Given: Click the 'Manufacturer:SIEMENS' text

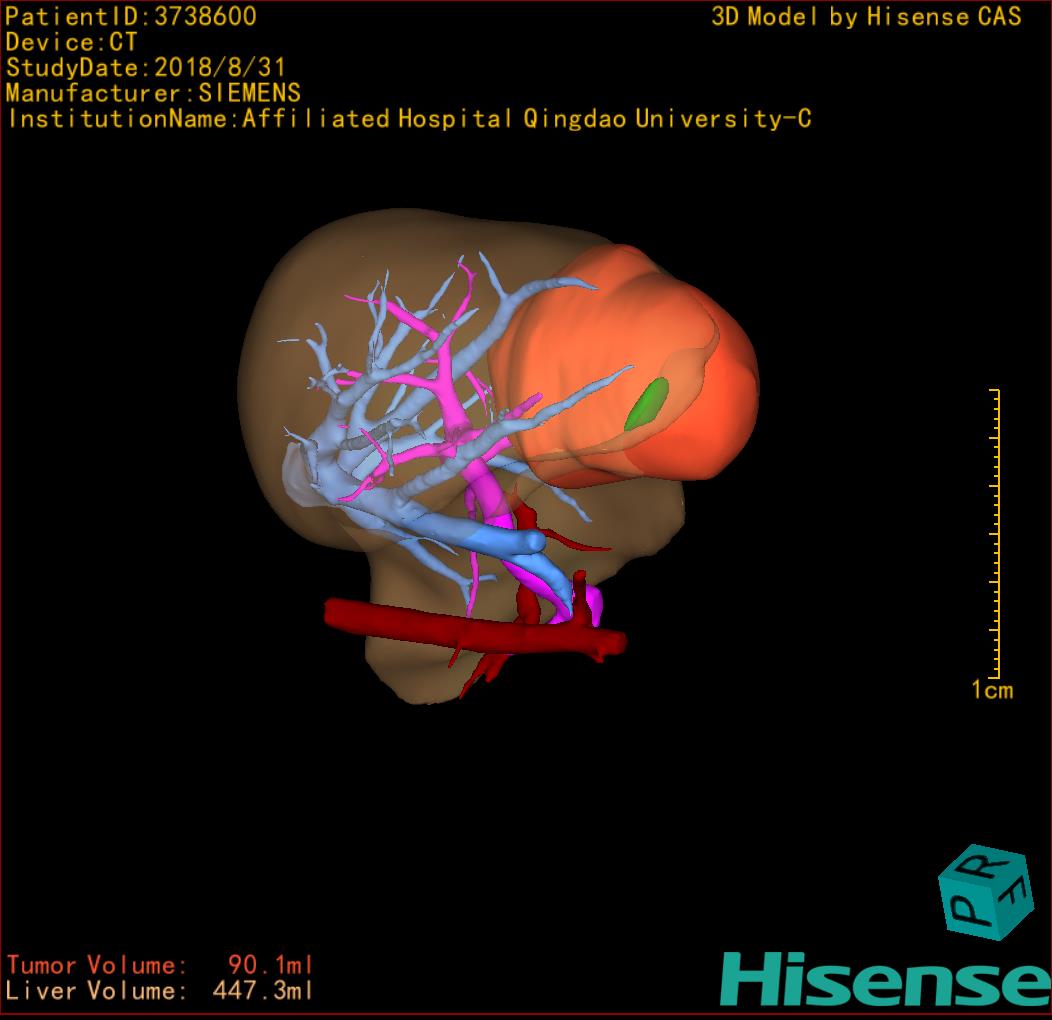Looking at the screenshot, I should coord(153,93).
